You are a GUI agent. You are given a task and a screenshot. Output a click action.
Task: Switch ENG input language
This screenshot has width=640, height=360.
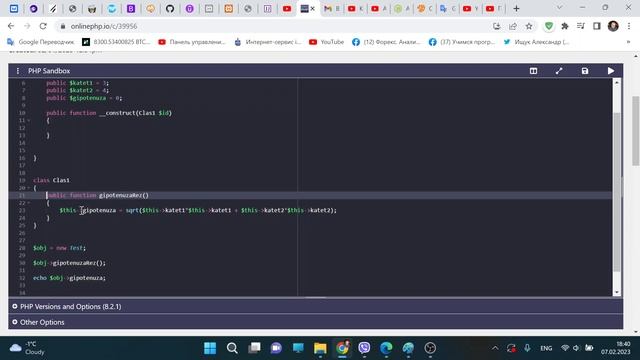(x=546, y=348)
